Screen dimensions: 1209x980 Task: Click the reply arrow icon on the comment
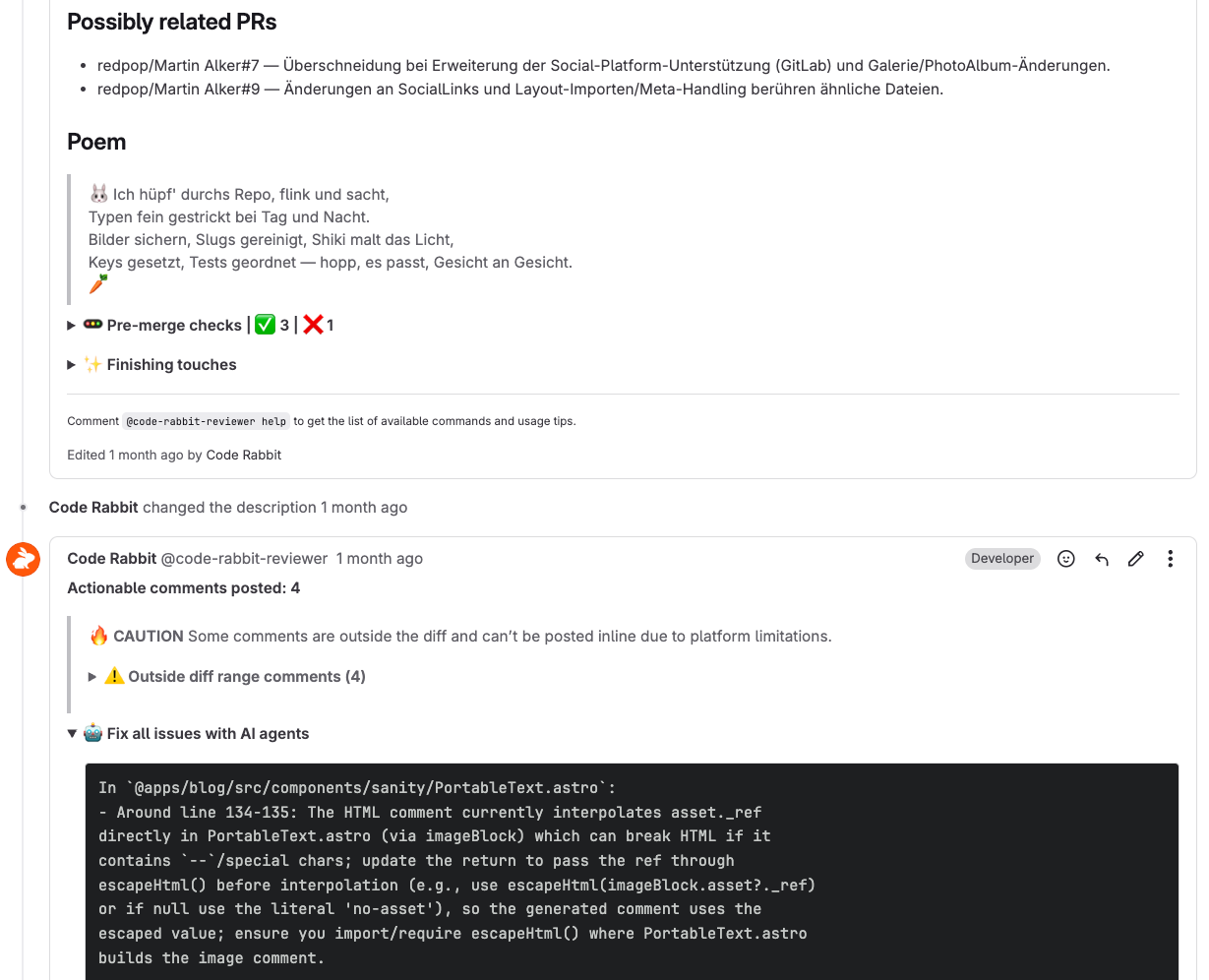click(1102, 559)
